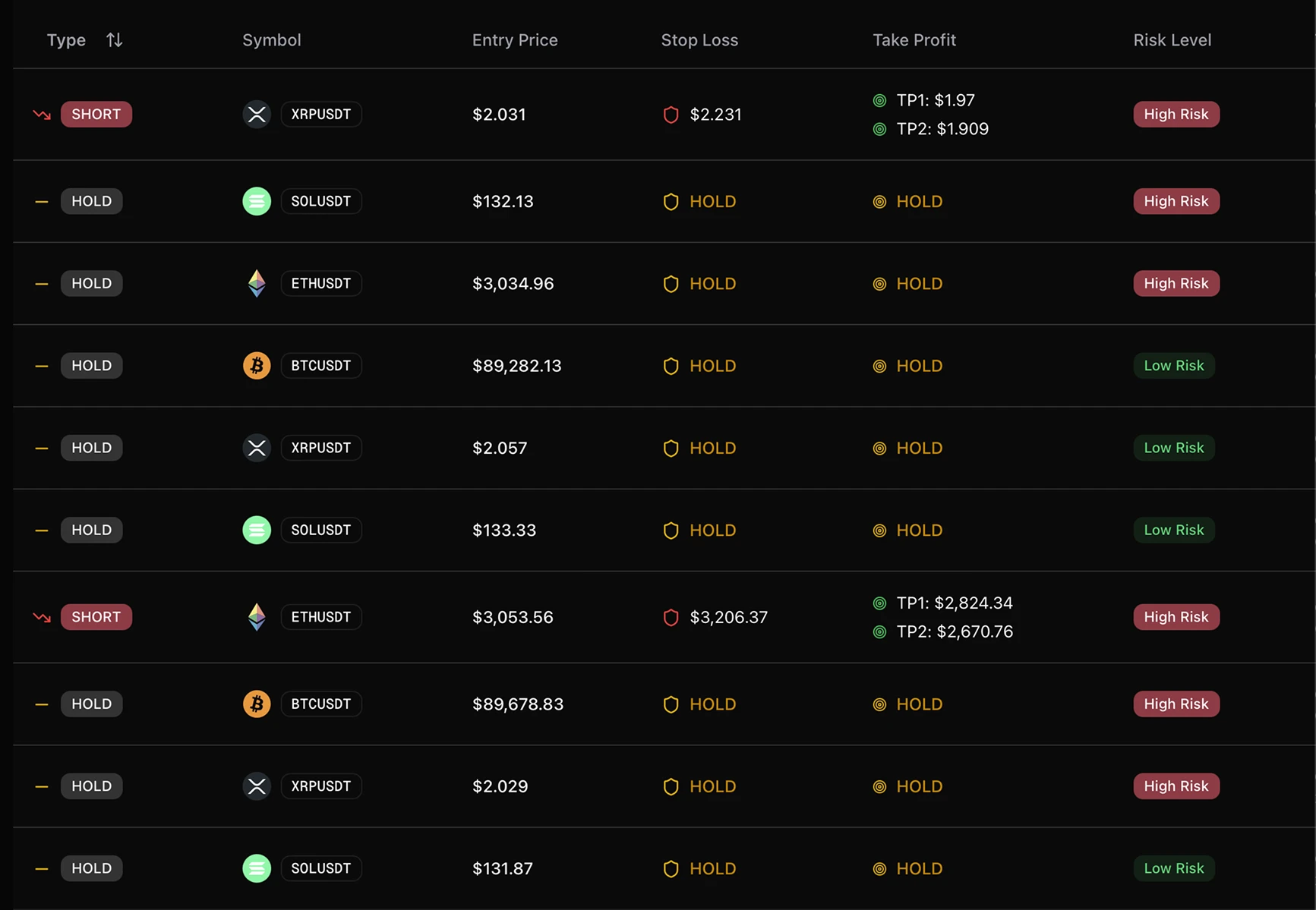Image resolution: width=1316 pixels, height=910 pixels.
Task: Click the yellow shield HOLD icon for BTCUSDT
Action: point(671,365)
